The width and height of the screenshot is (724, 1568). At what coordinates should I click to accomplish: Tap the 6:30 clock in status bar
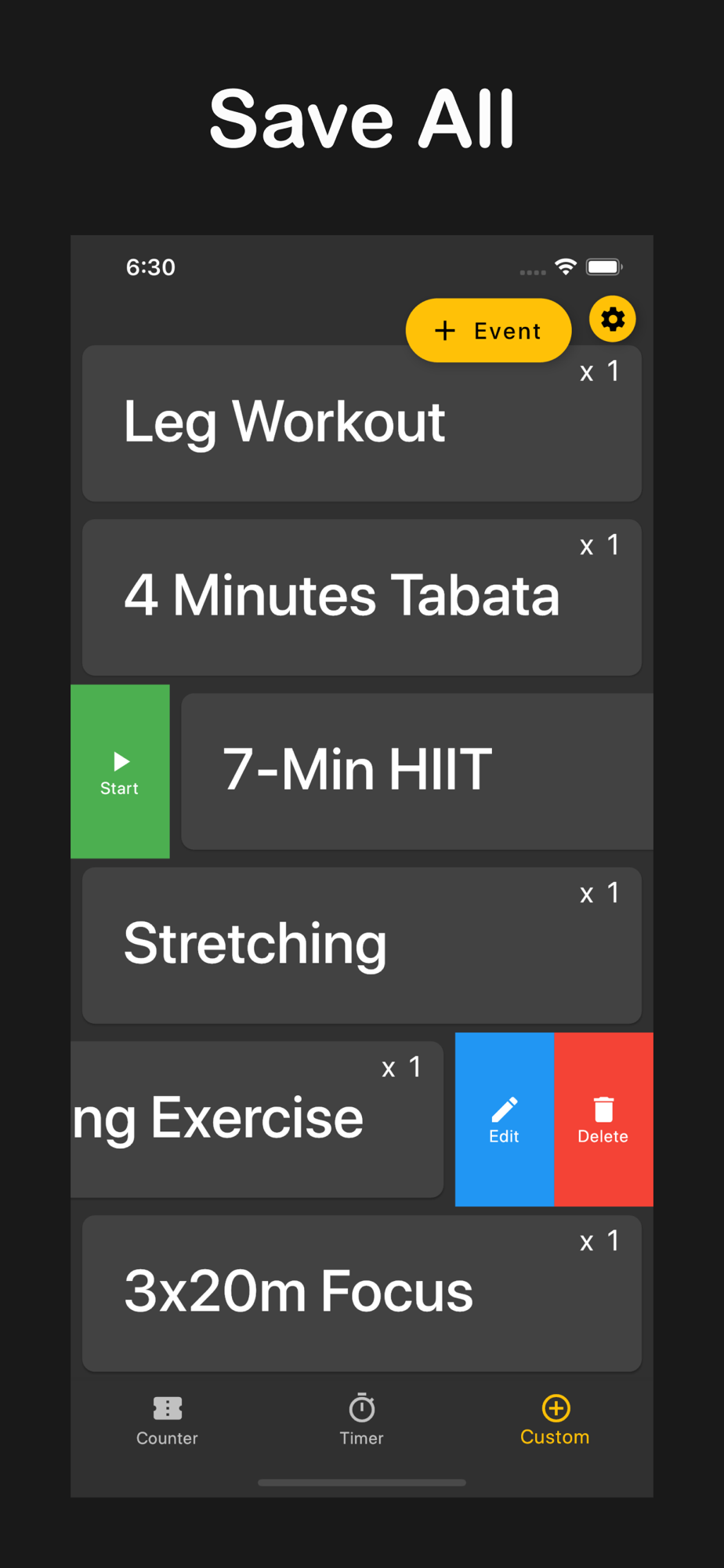click(150, 267)
